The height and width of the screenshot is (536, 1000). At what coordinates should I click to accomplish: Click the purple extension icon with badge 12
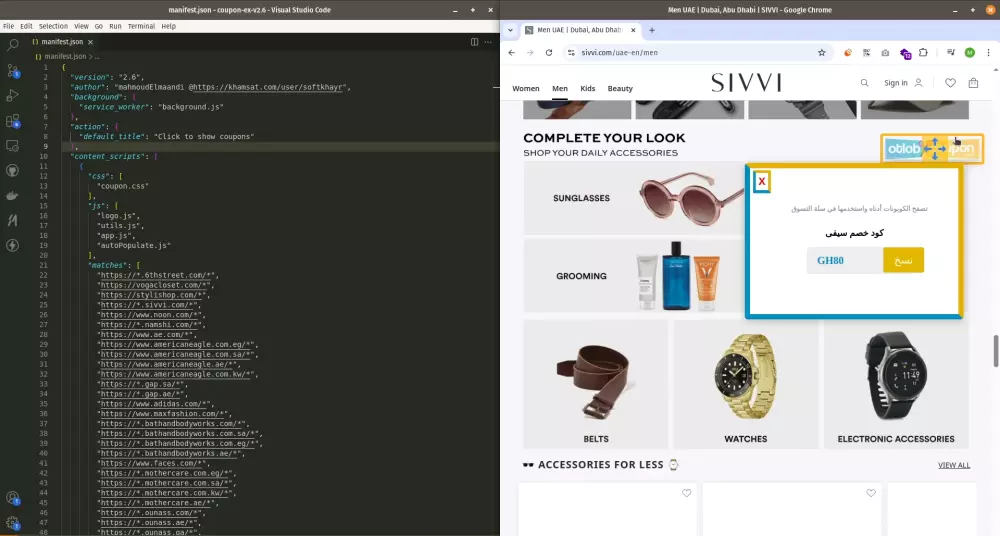click(x=905, y=54)
